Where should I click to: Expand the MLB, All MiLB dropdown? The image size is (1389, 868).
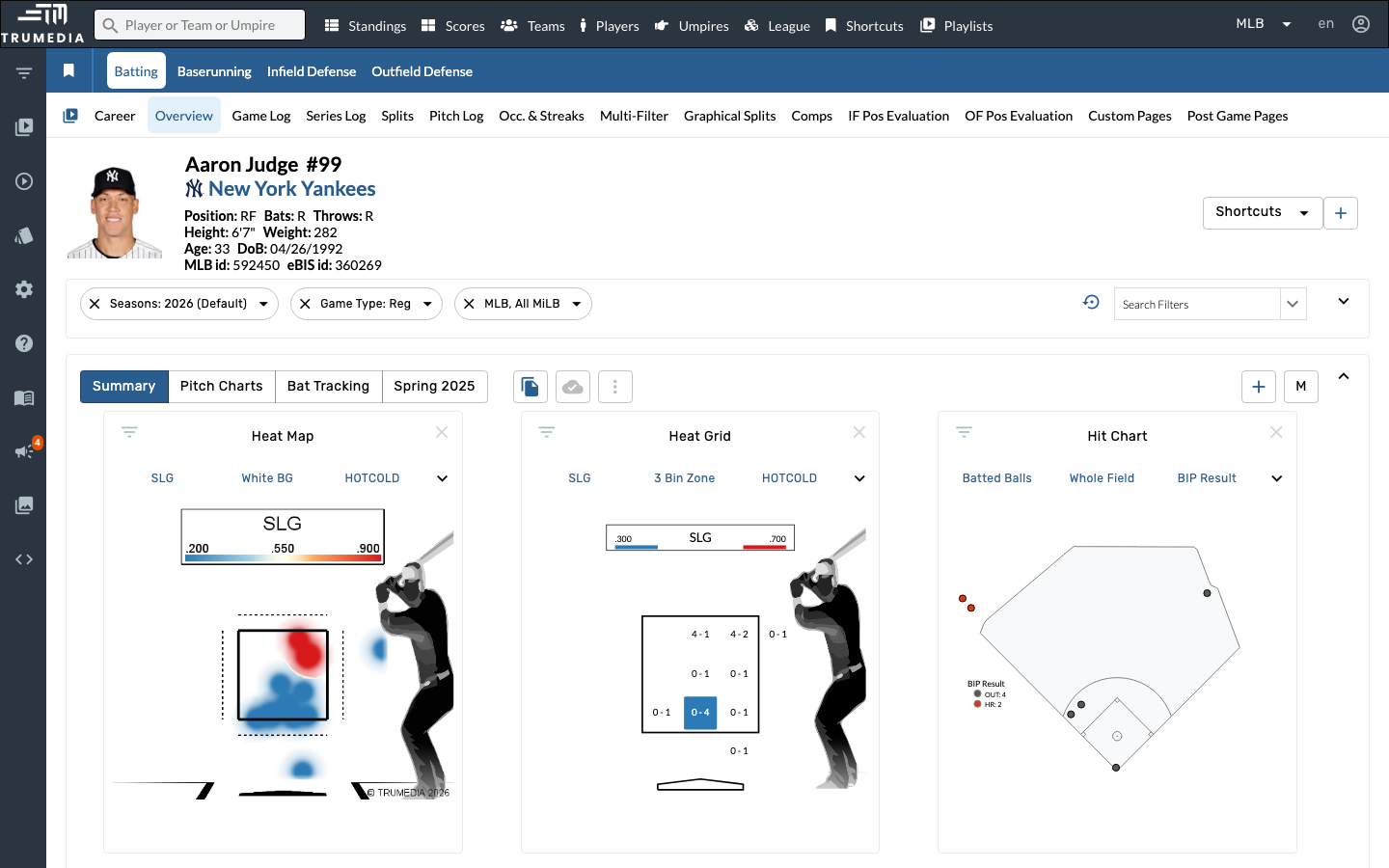point(577,304)
